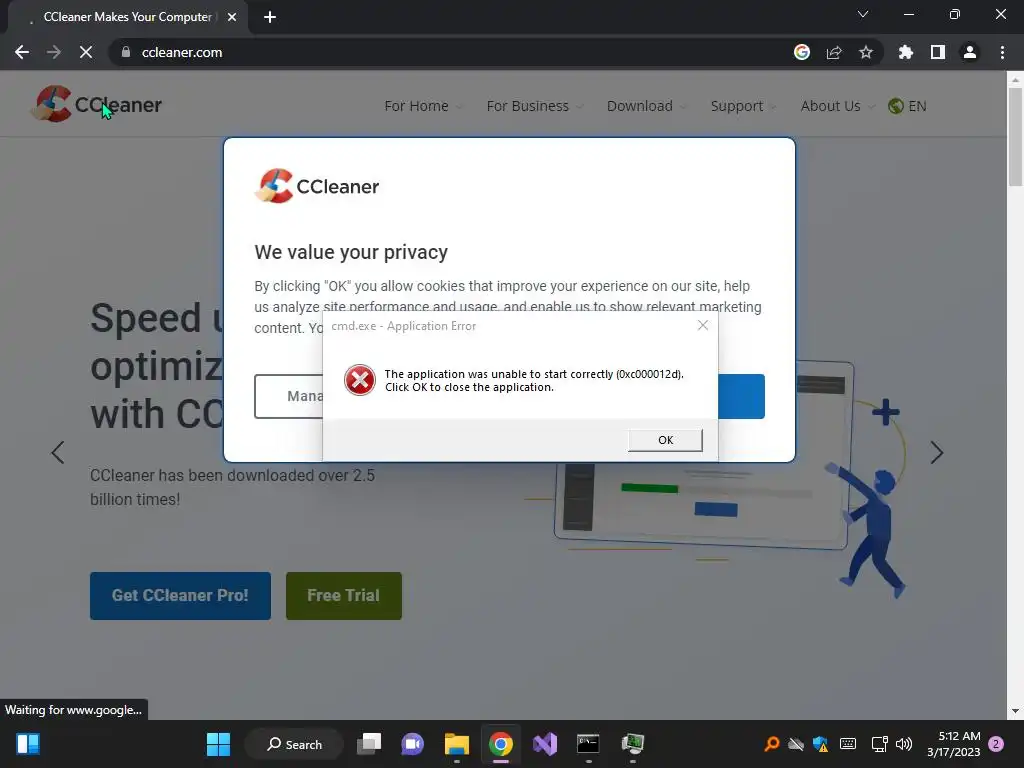
Task: Open a new browser tab
Action: 270,17
